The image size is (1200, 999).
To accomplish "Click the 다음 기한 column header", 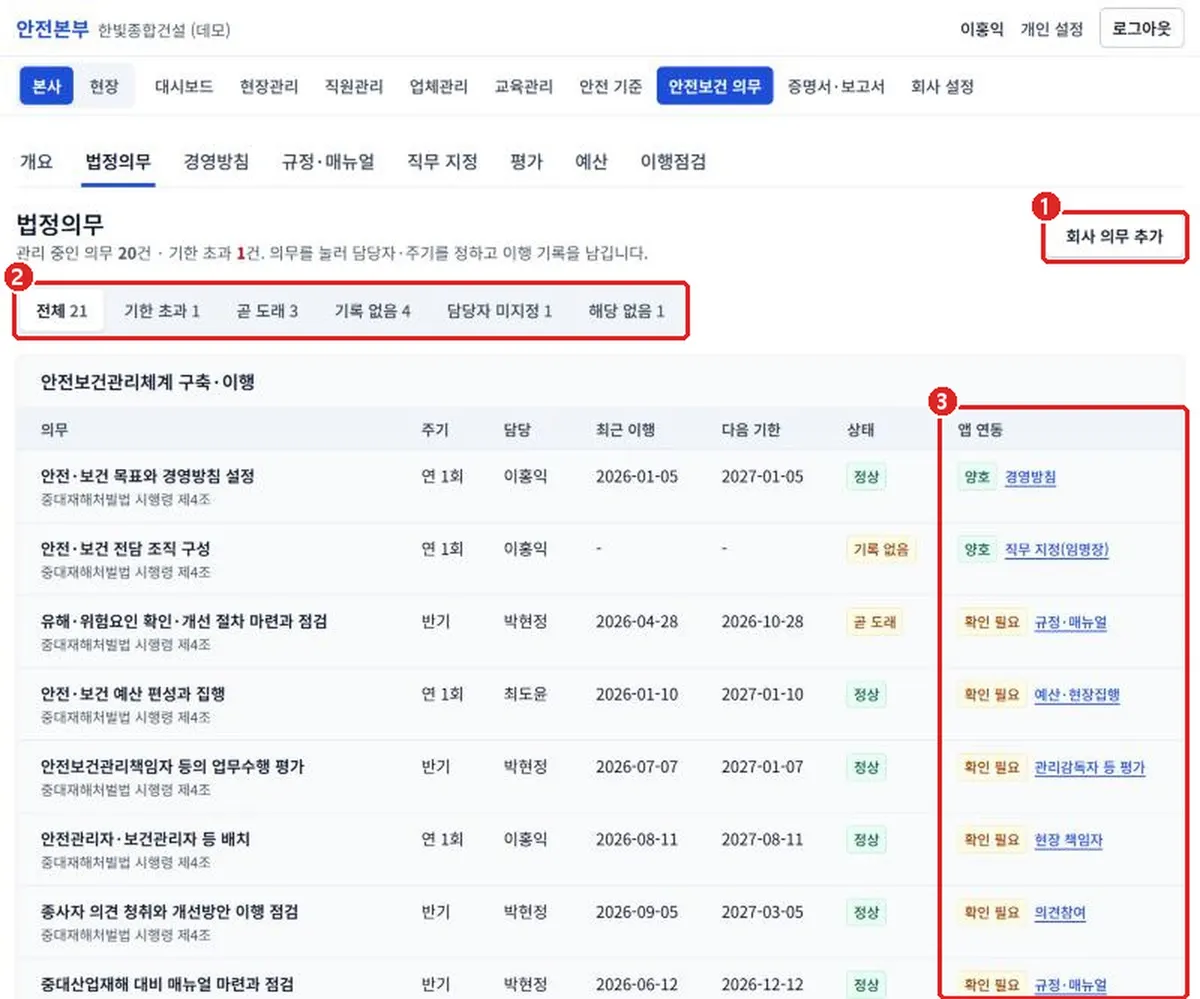I will click(751, 431).
